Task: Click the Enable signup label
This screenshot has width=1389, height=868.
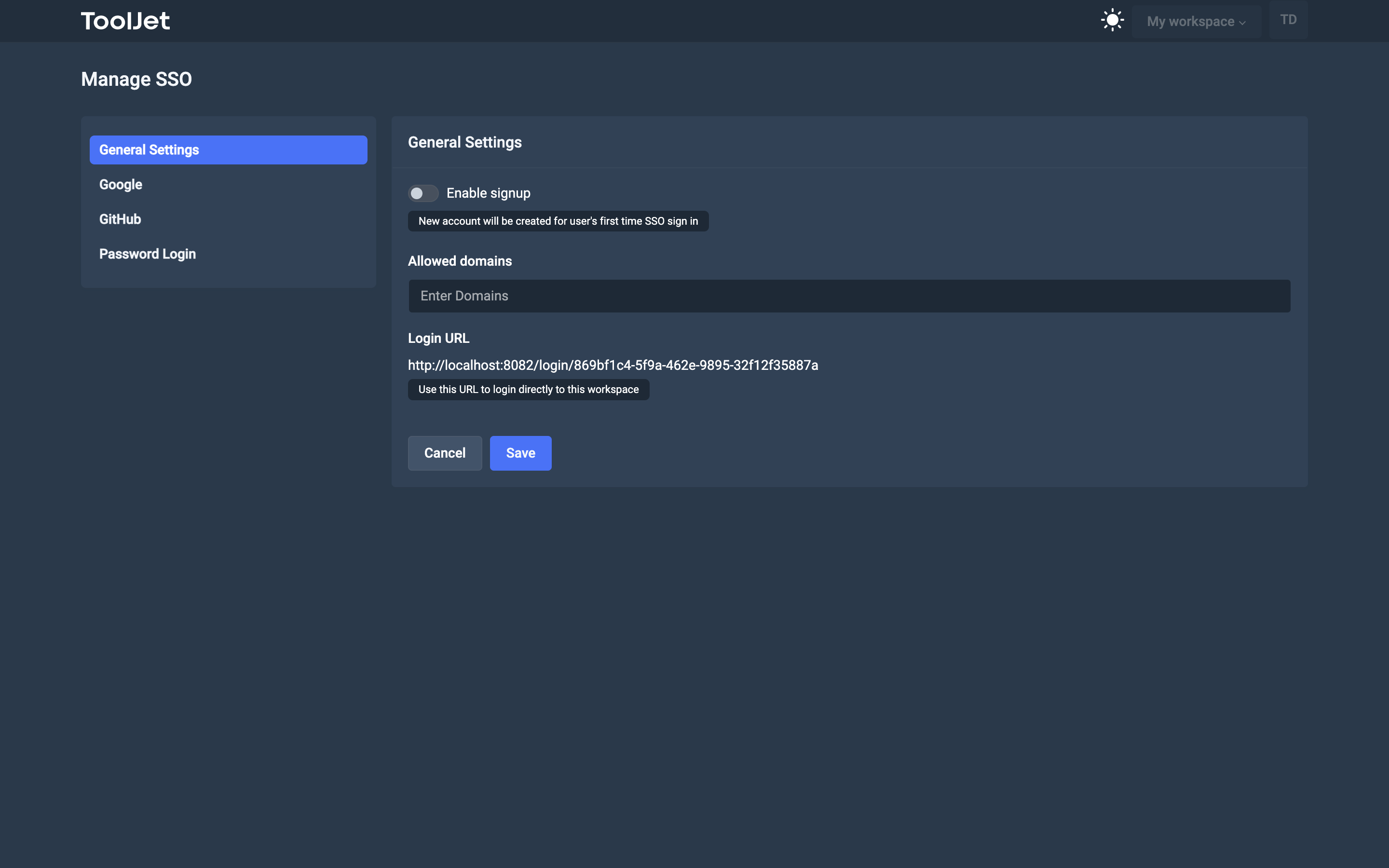Action: point(488,193)
